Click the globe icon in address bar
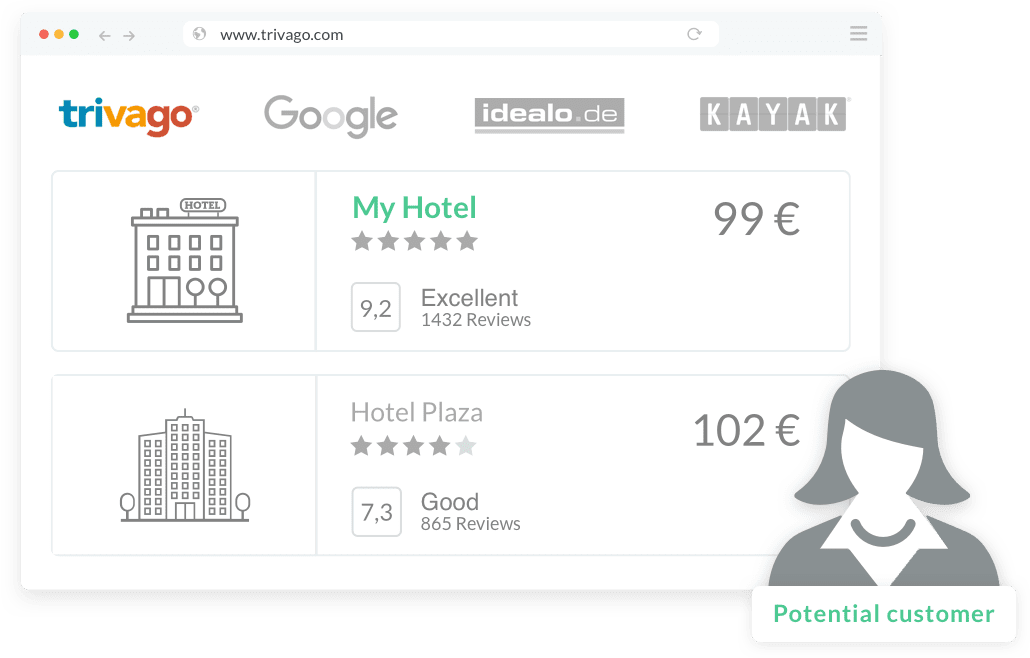The image size is (1030, 658). tap(200, 34)
